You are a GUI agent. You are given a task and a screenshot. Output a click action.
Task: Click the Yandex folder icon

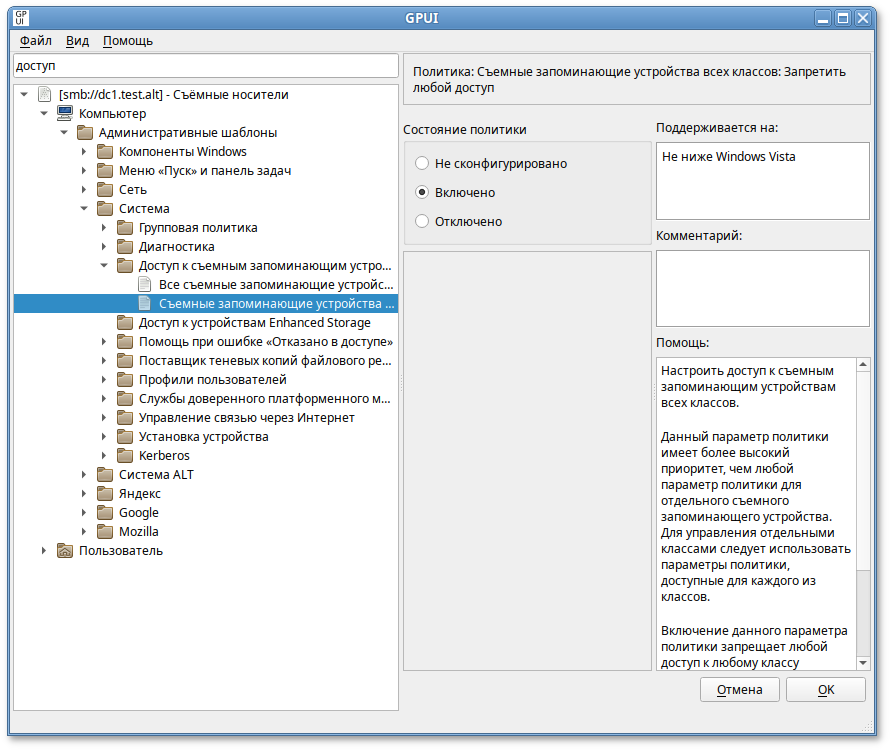coord(105,494)
